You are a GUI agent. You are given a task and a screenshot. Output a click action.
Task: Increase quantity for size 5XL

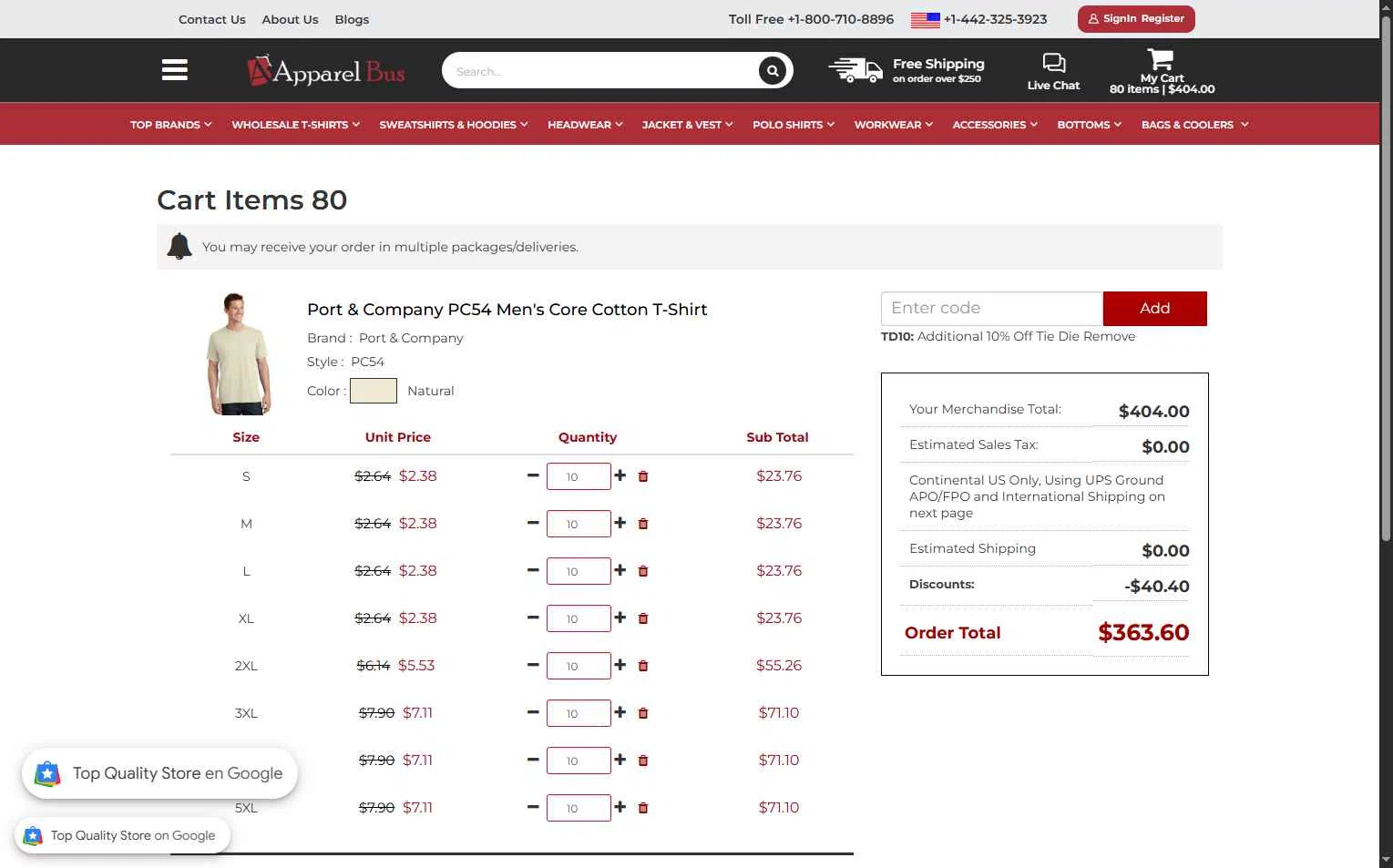[x=620, y=807]
